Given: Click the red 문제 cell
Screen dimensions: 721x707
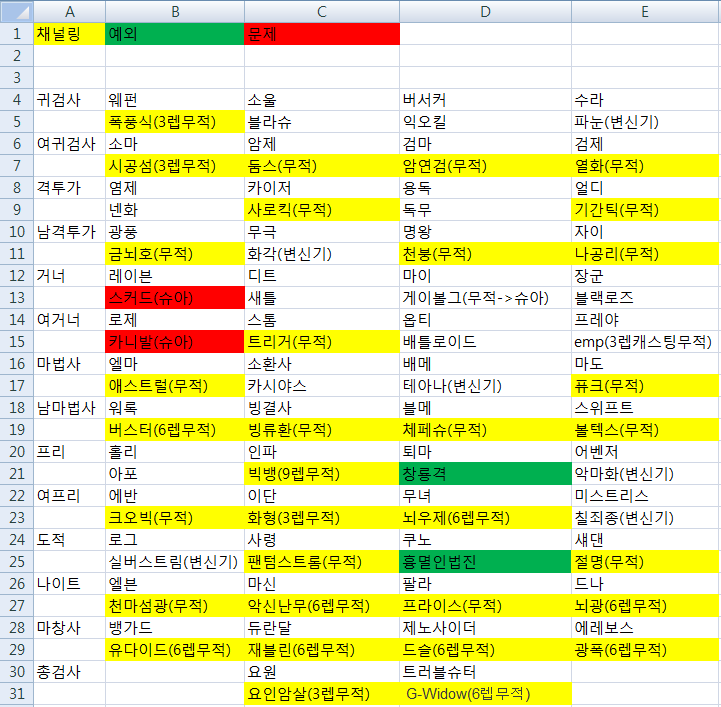Looking at the screenshot, I should 321,34.
